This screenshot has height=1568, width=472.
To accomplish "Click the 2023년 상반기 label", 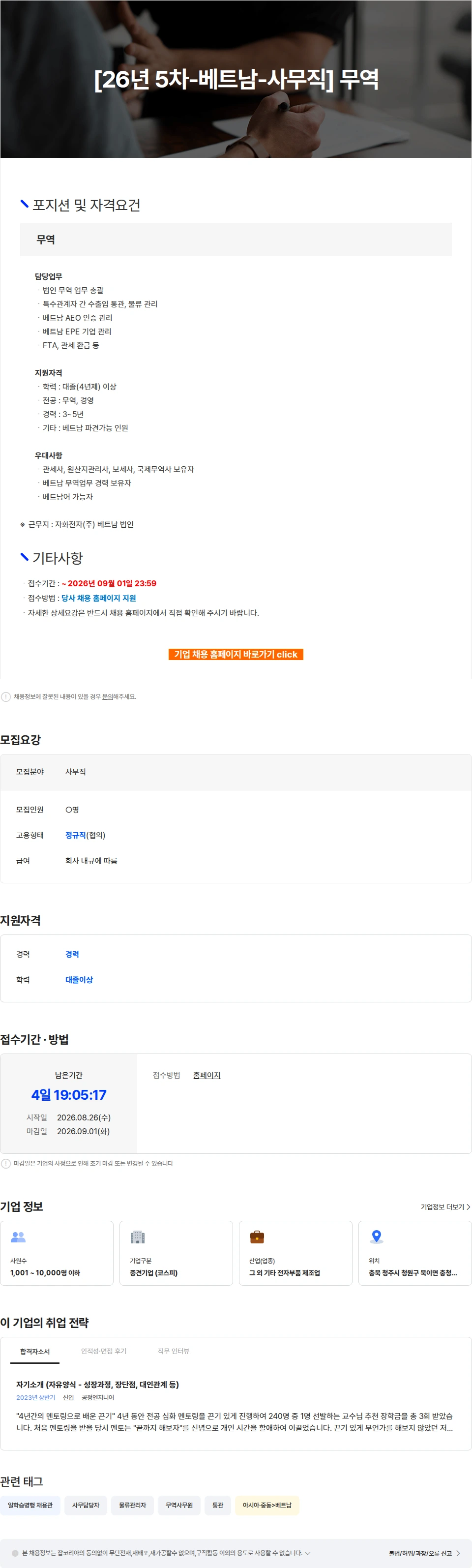I will tap(35, 1397).
